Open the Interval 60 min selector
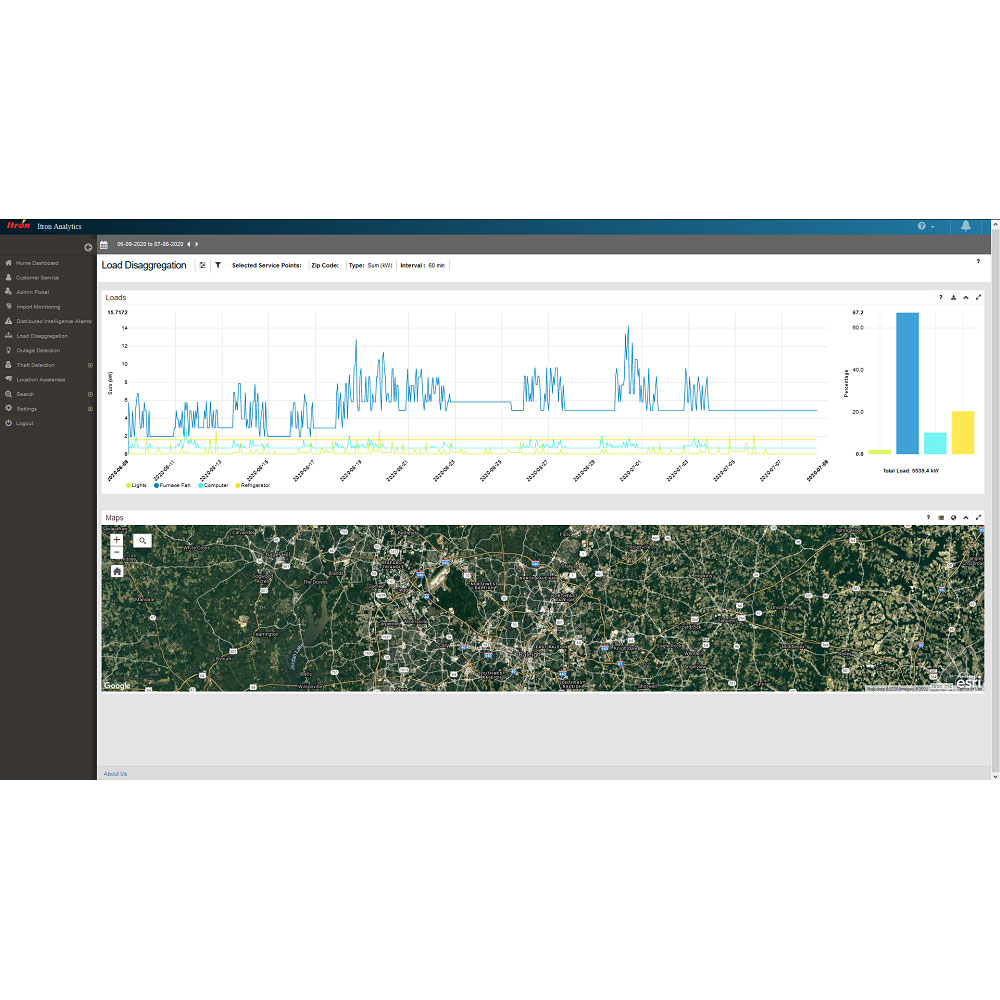Image resolution: width=1000 pixels, height=1000 pixels. pos(426,265)
